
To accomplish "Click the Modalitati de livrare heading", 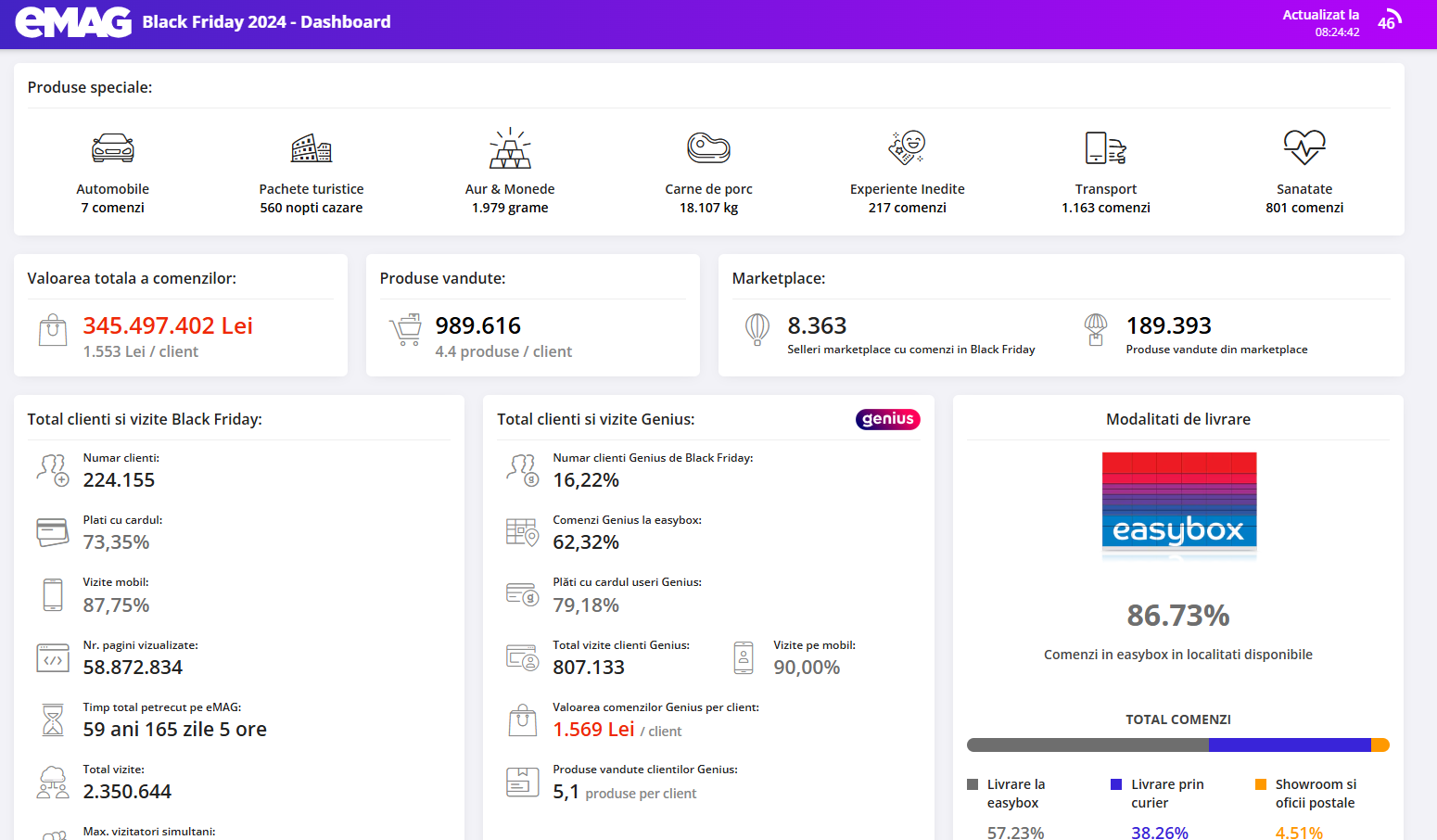I will click(1178, 419).
